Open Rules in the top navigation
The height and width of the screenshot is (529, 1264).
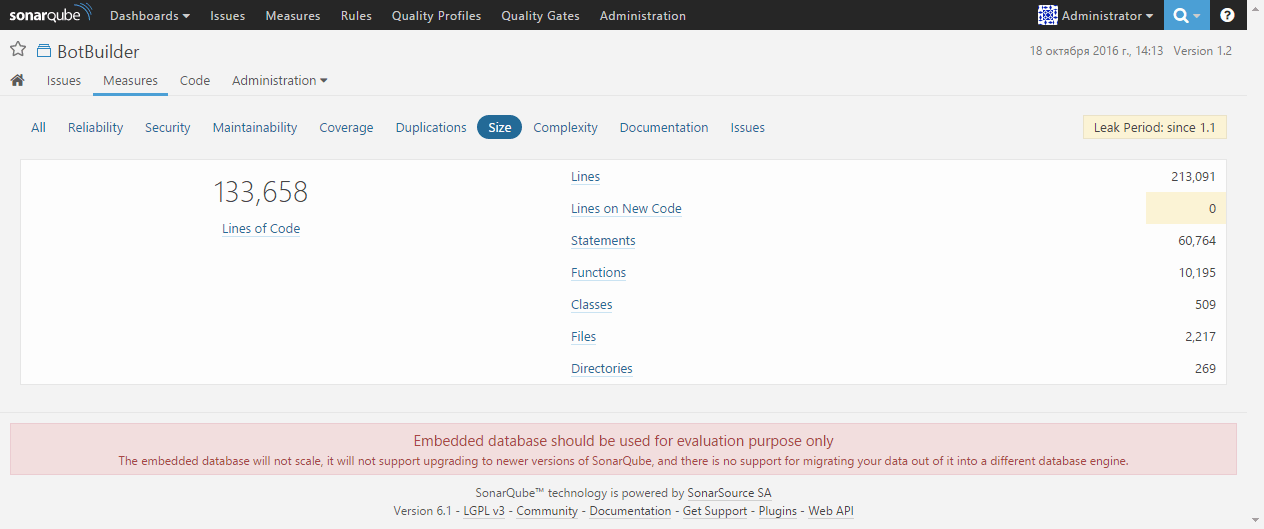pos(356,16)
